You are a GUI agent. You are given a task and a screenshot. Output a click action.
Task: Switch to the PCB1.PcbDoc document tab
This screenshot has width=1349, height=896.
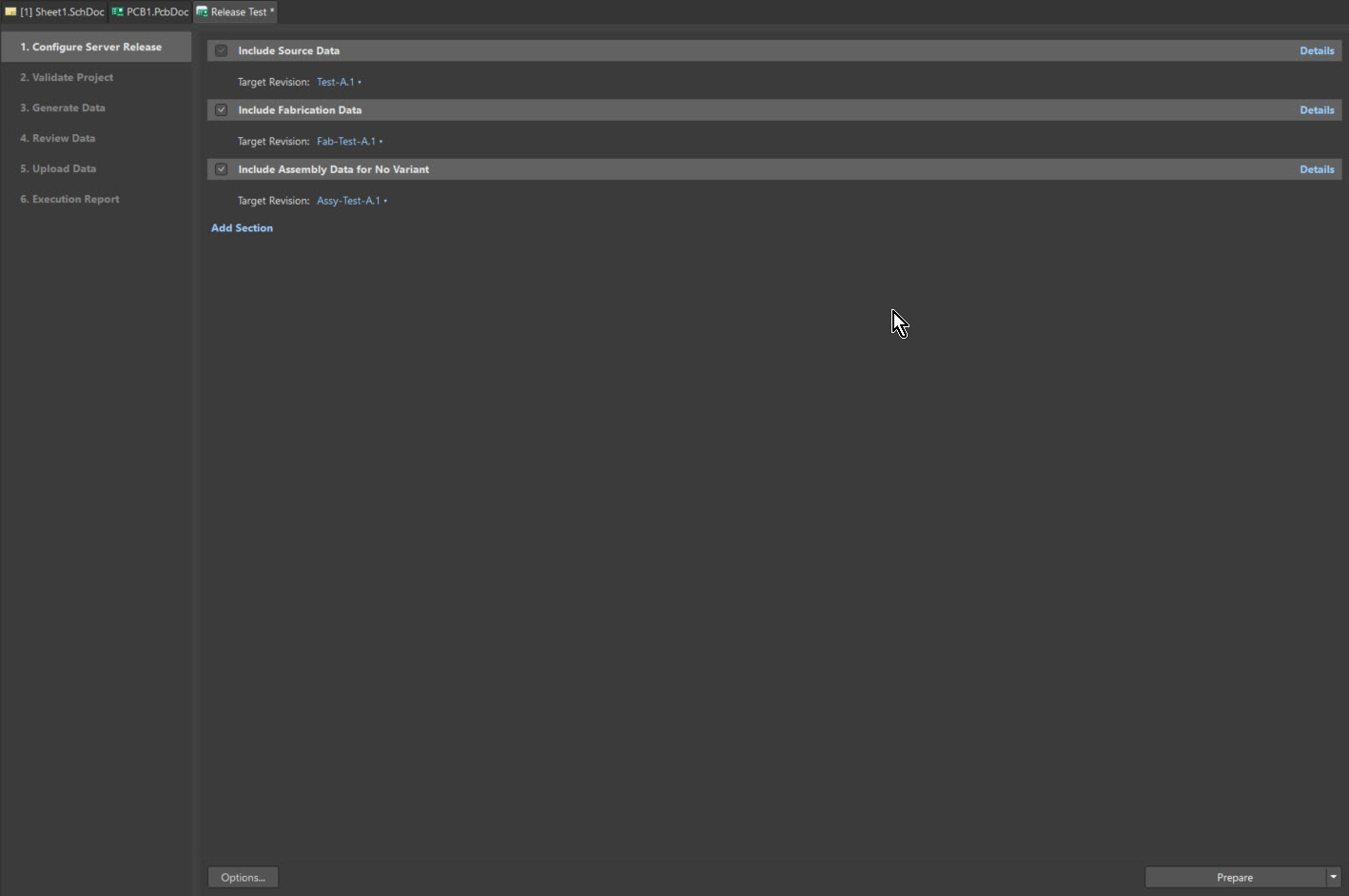(x=150, y=12)
